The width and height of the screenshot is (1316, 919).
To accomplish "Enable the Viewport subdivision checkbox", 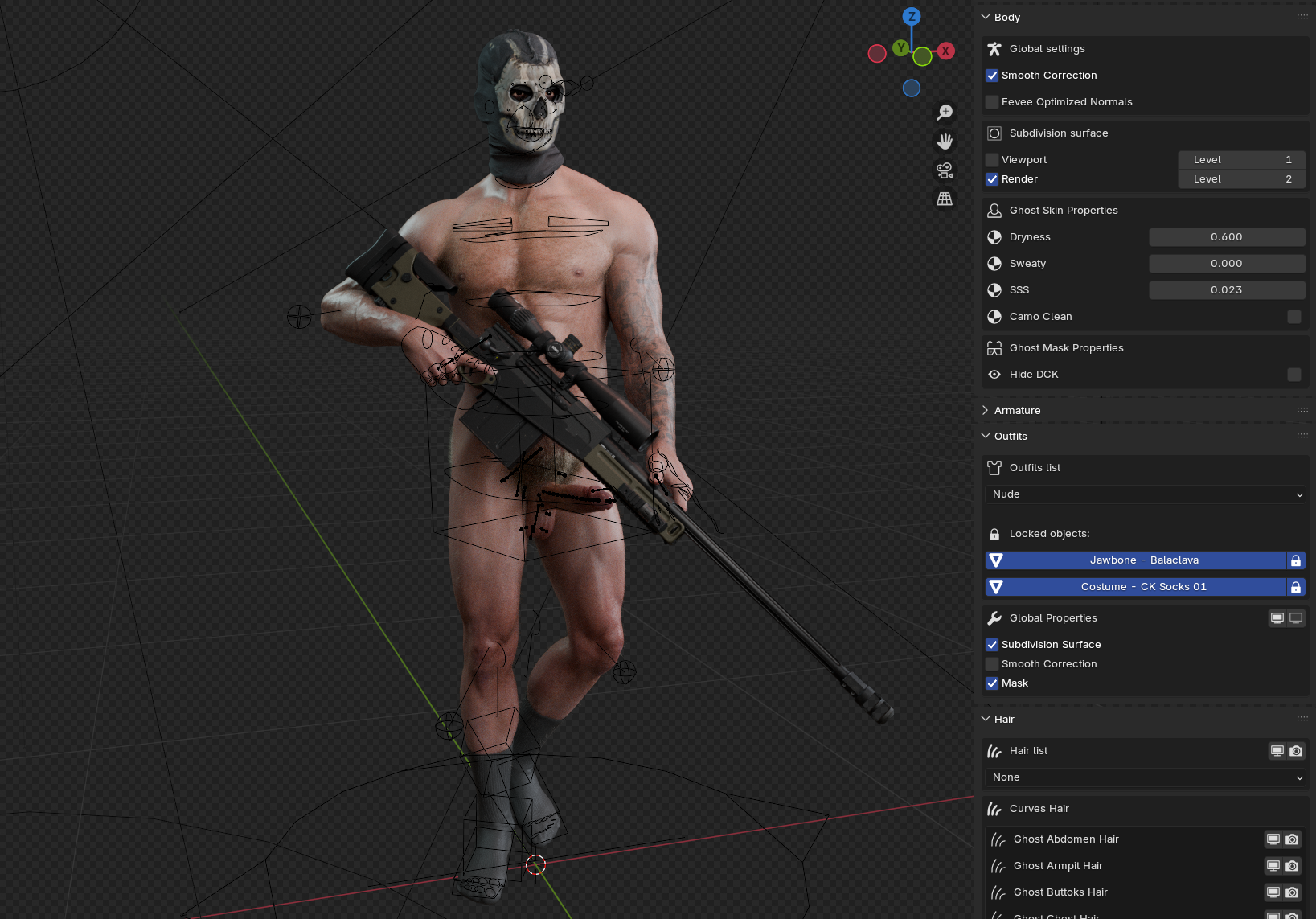I will (992, 160).
